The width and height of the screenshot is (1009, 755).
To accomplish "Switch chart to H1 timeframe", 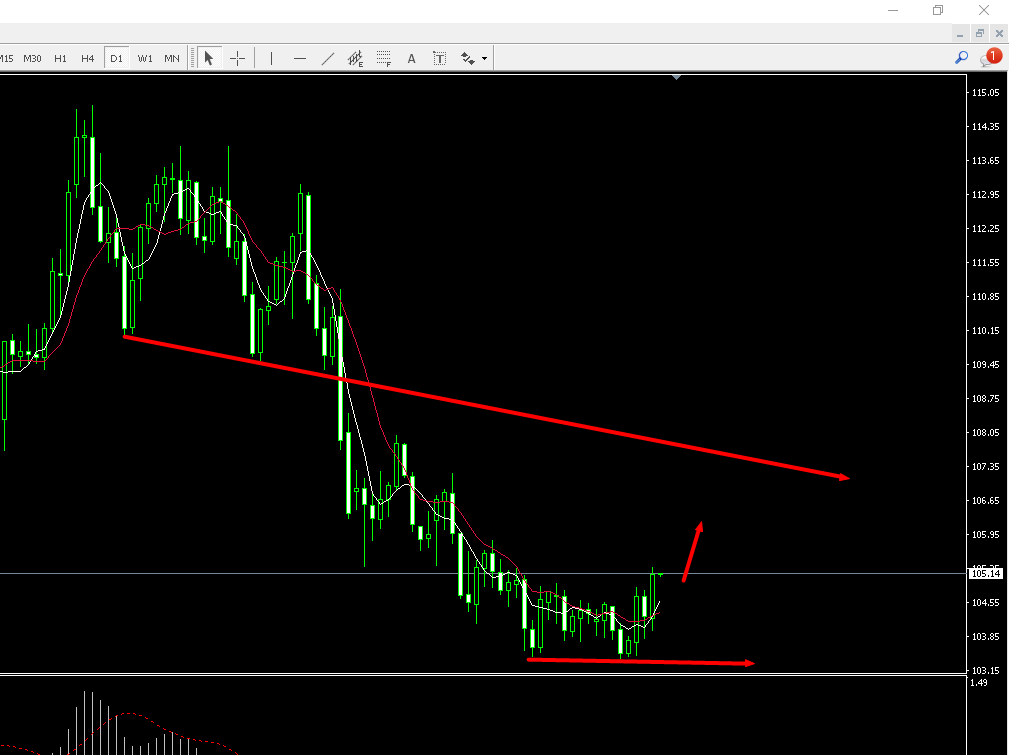I will click(x=60, y=57).
